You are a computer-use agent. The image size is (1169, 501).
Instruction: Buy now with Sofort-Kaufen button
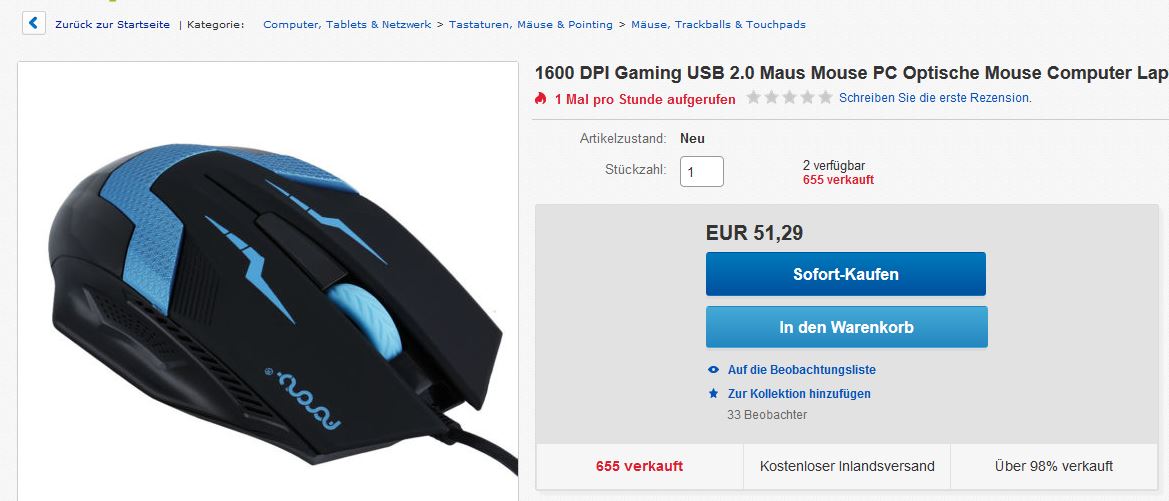click(x=845, y=274)
